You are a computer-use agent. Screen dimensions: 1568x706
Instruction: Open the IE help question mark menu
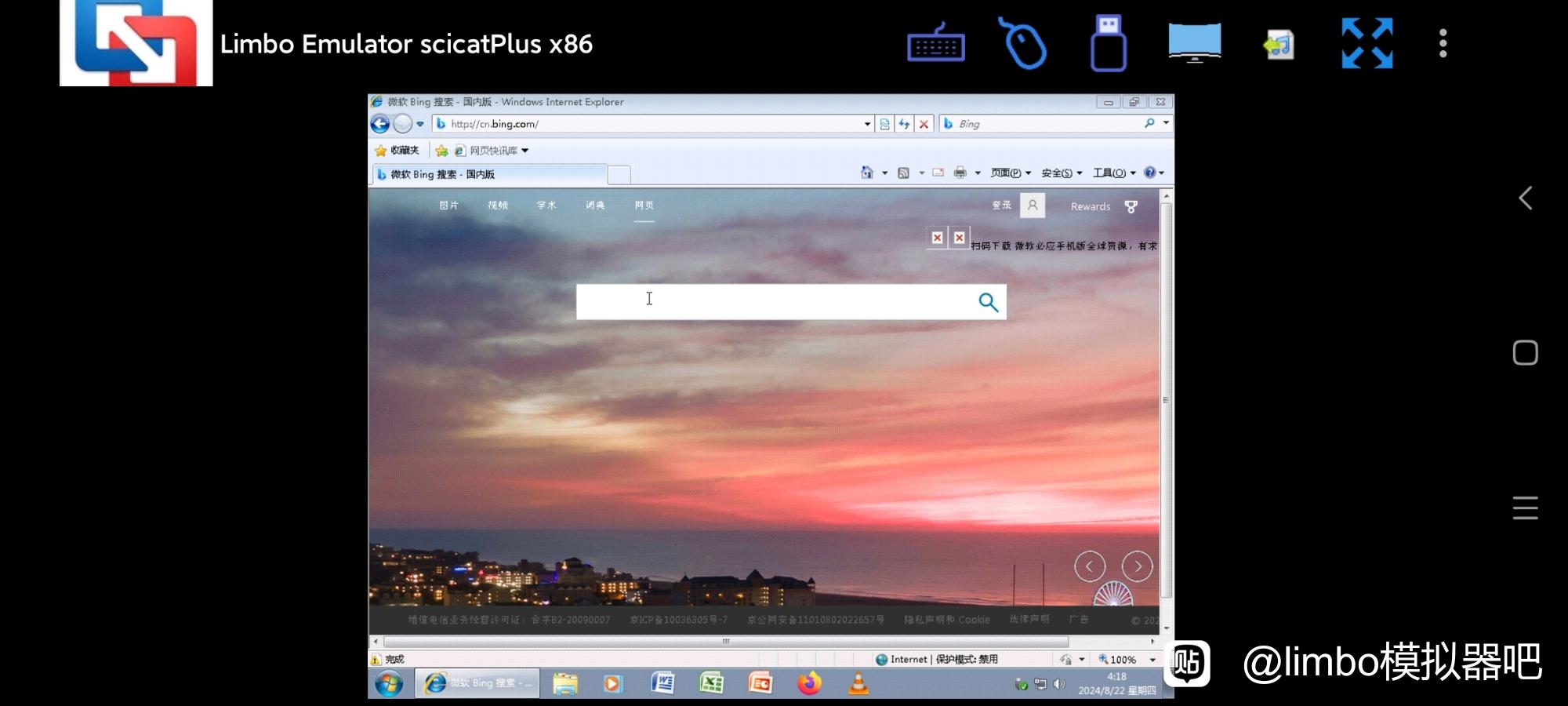point(1153,173)
